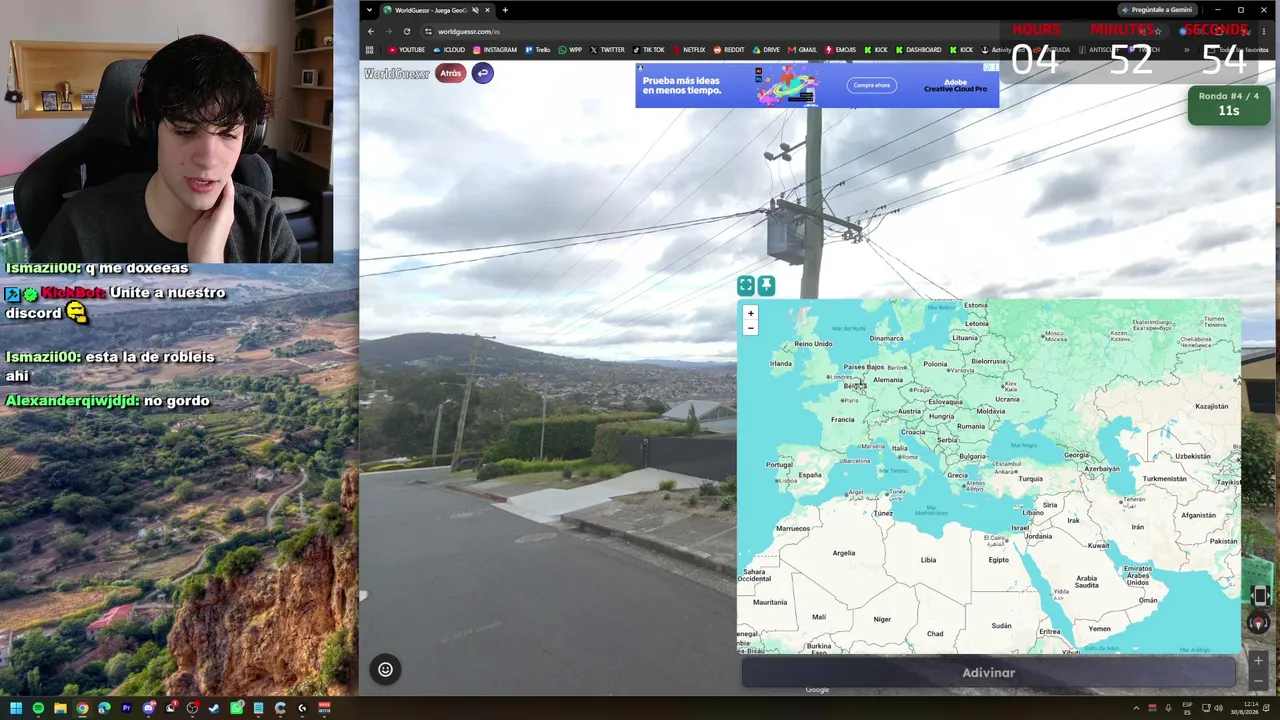Open the Reddit bookmark
This screenshot has height=720, width=1280.
[729, 50]
